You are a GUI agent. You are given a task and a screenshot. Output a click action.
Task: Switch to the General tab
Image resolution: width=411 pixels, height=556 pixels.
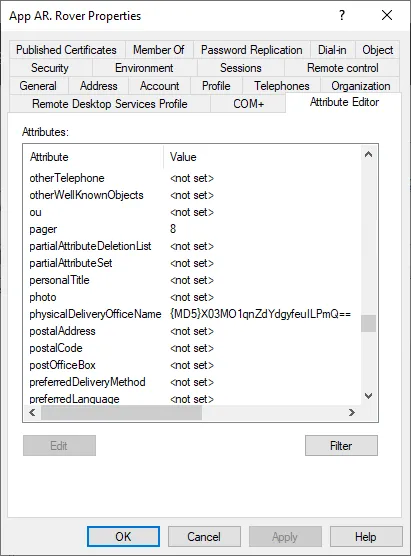click(38, 86)
